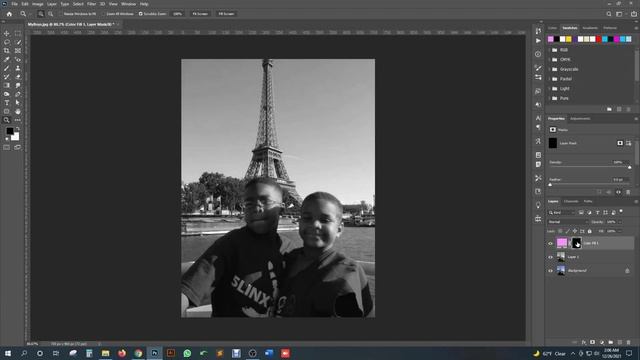The image size is (640, 360).
Task: Toggle the Scrubby Zoom checkbox
Action: coord(140,14)
